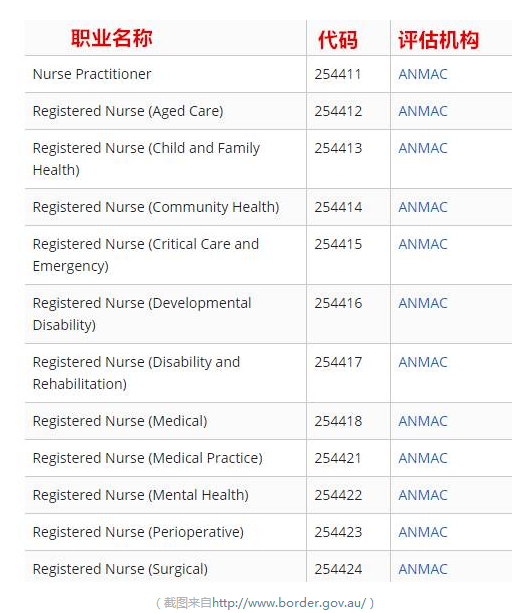Click Registered Nurse (Aged Care) text
This screenshot has width=519, height=613.
click(128, 111)
